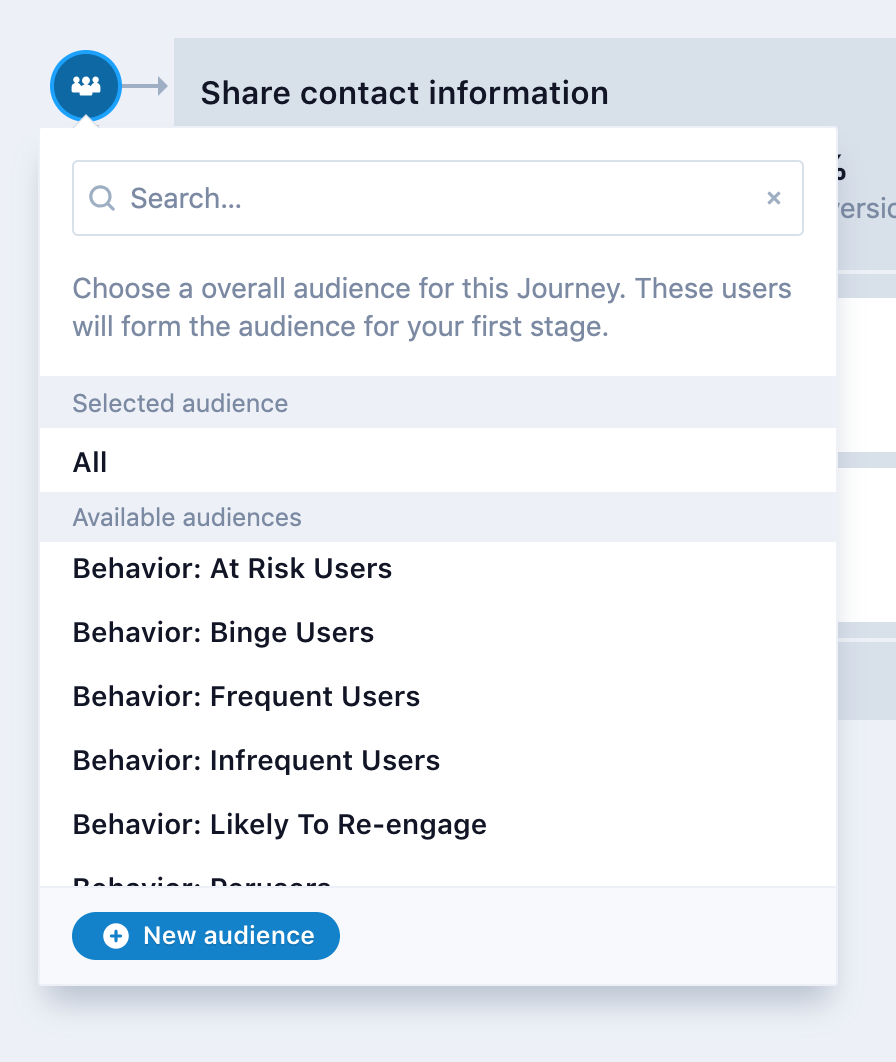Clear the search field with the X
This screenshot has height=1062, width=896.
773,198
